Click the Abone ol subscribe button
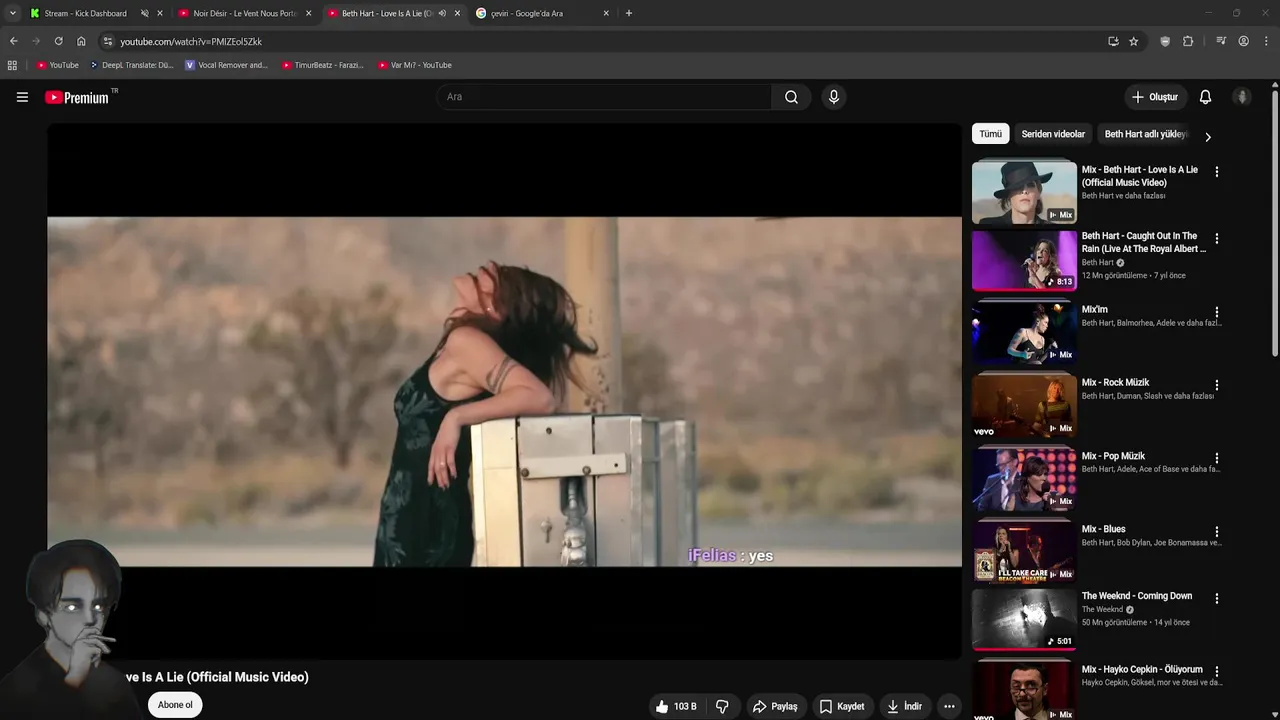 (175, 705)
